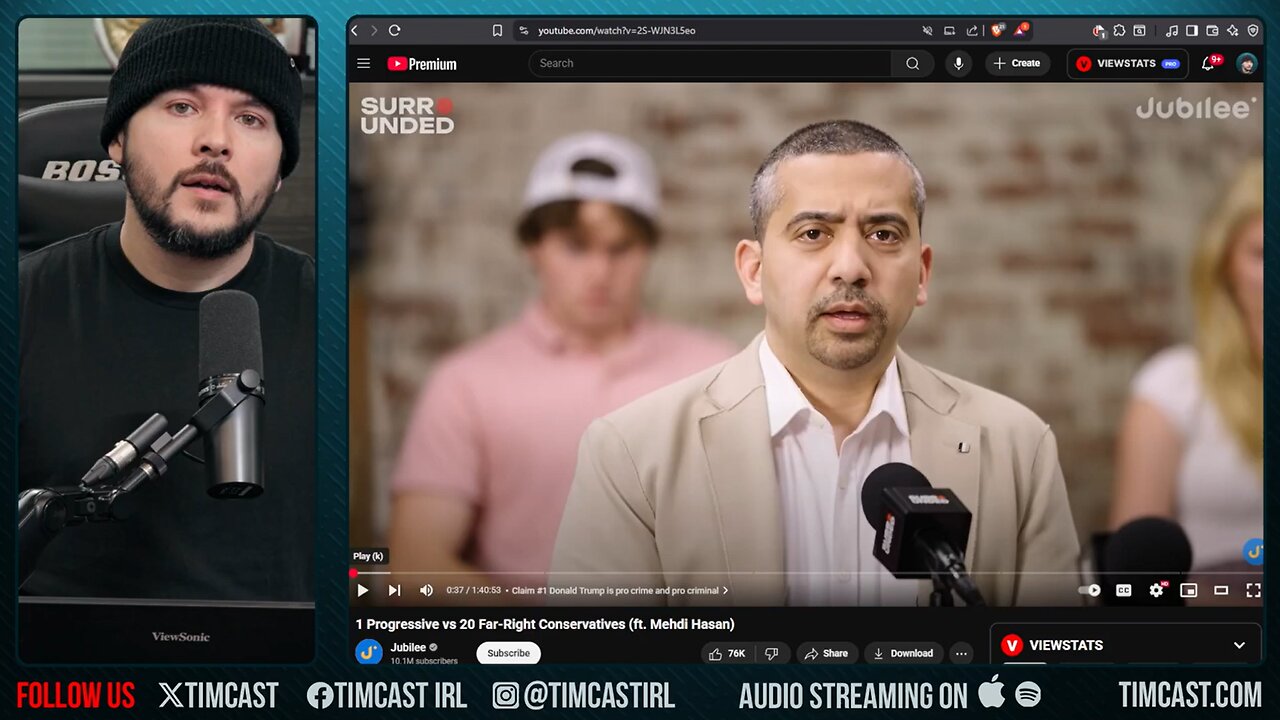Open video settings gear icon

[1156, 590]
